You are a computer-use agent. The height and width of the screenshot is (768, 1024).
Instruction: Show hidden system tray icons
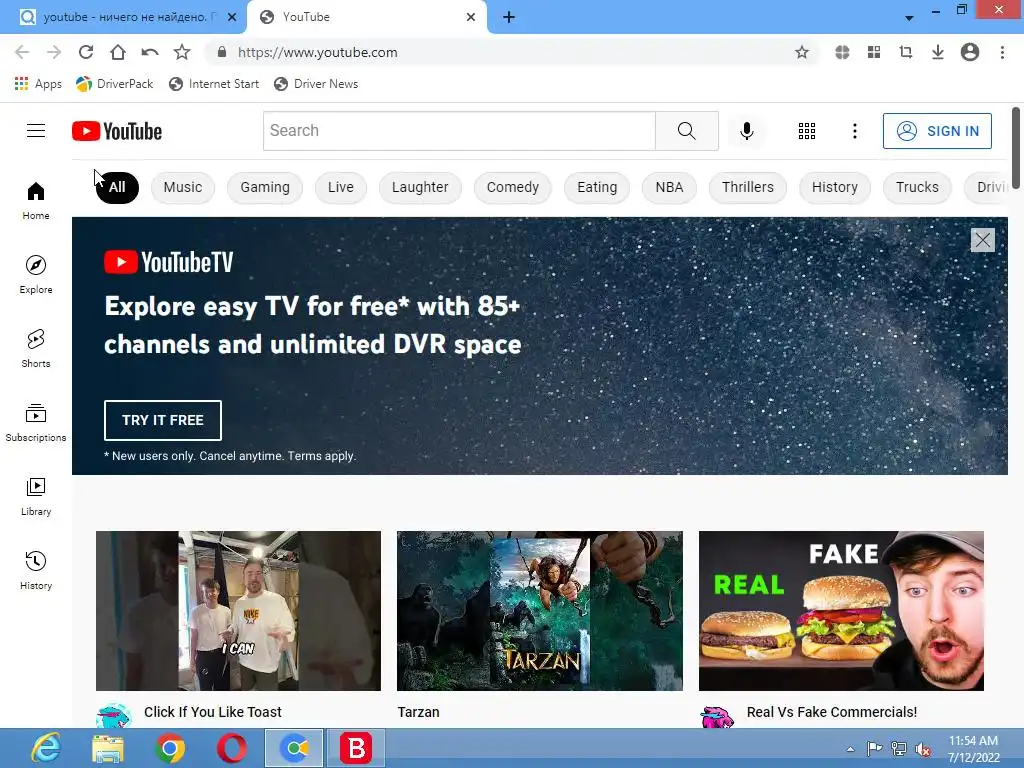click(850, 749)
